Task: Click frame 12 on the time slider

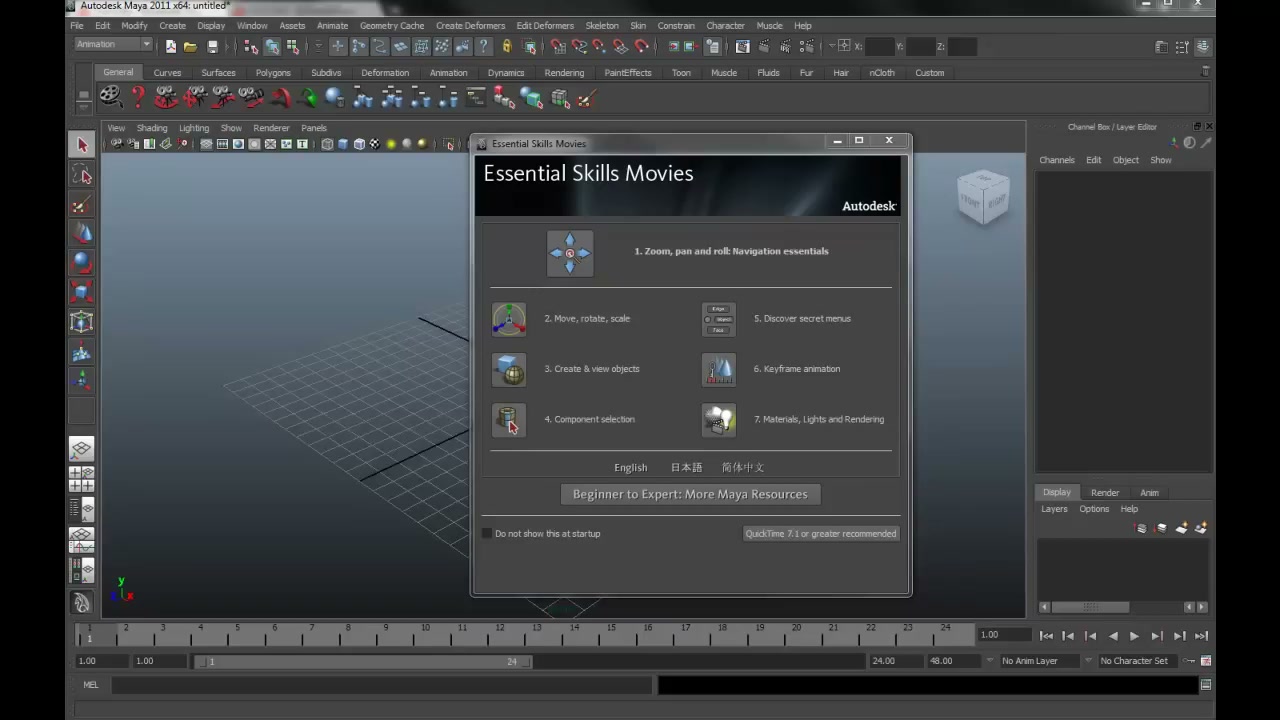Action: pos(499,633)
